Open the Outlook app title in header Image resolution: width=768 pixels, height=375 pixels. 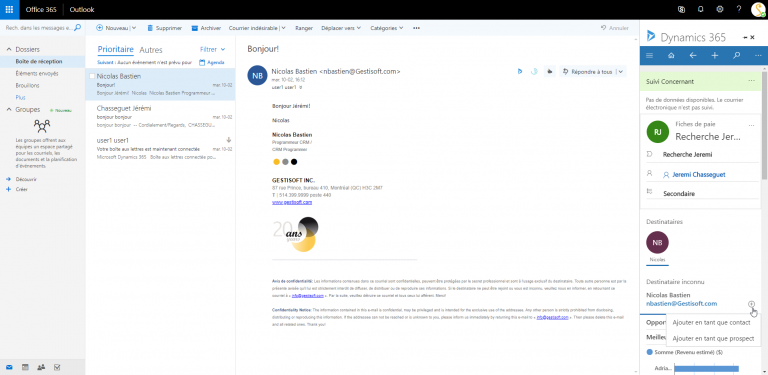[82, 9]
